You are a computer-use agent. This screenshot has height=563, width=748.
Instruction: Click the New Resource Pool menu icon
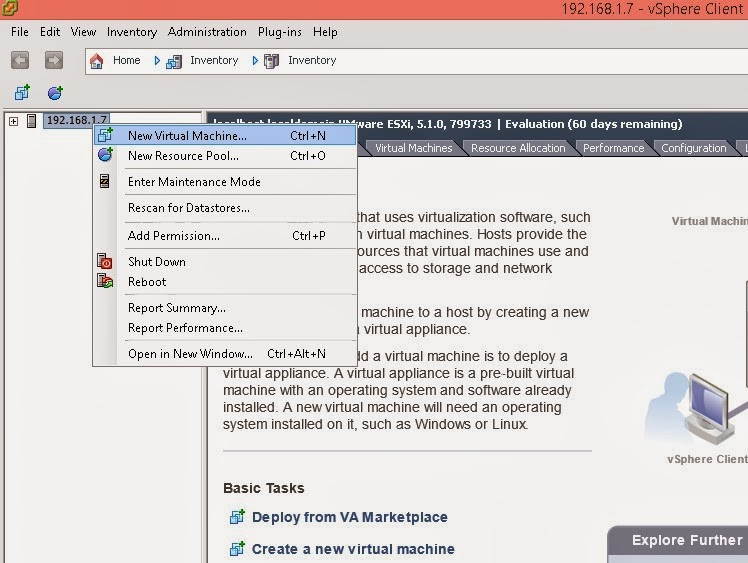105,155
